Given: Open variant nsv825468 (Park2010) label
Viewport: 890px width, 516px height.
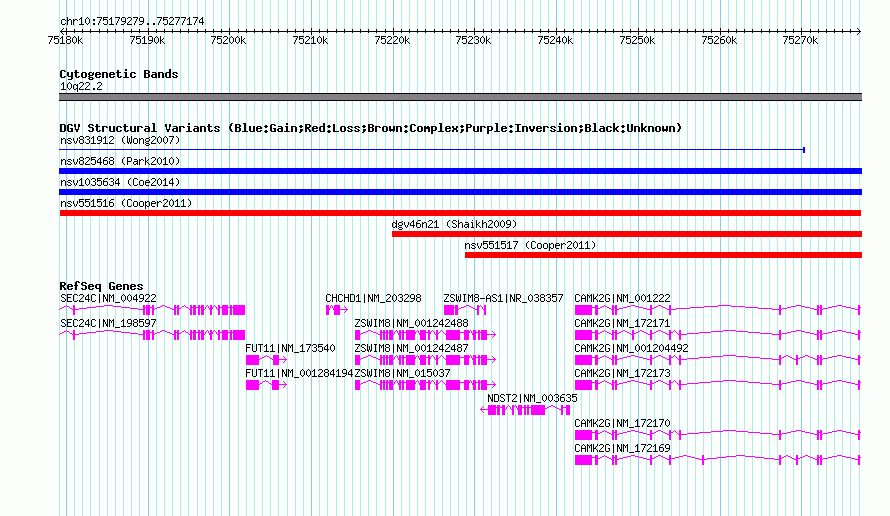Looking at the screenshot, I should (x=120, y=161).
